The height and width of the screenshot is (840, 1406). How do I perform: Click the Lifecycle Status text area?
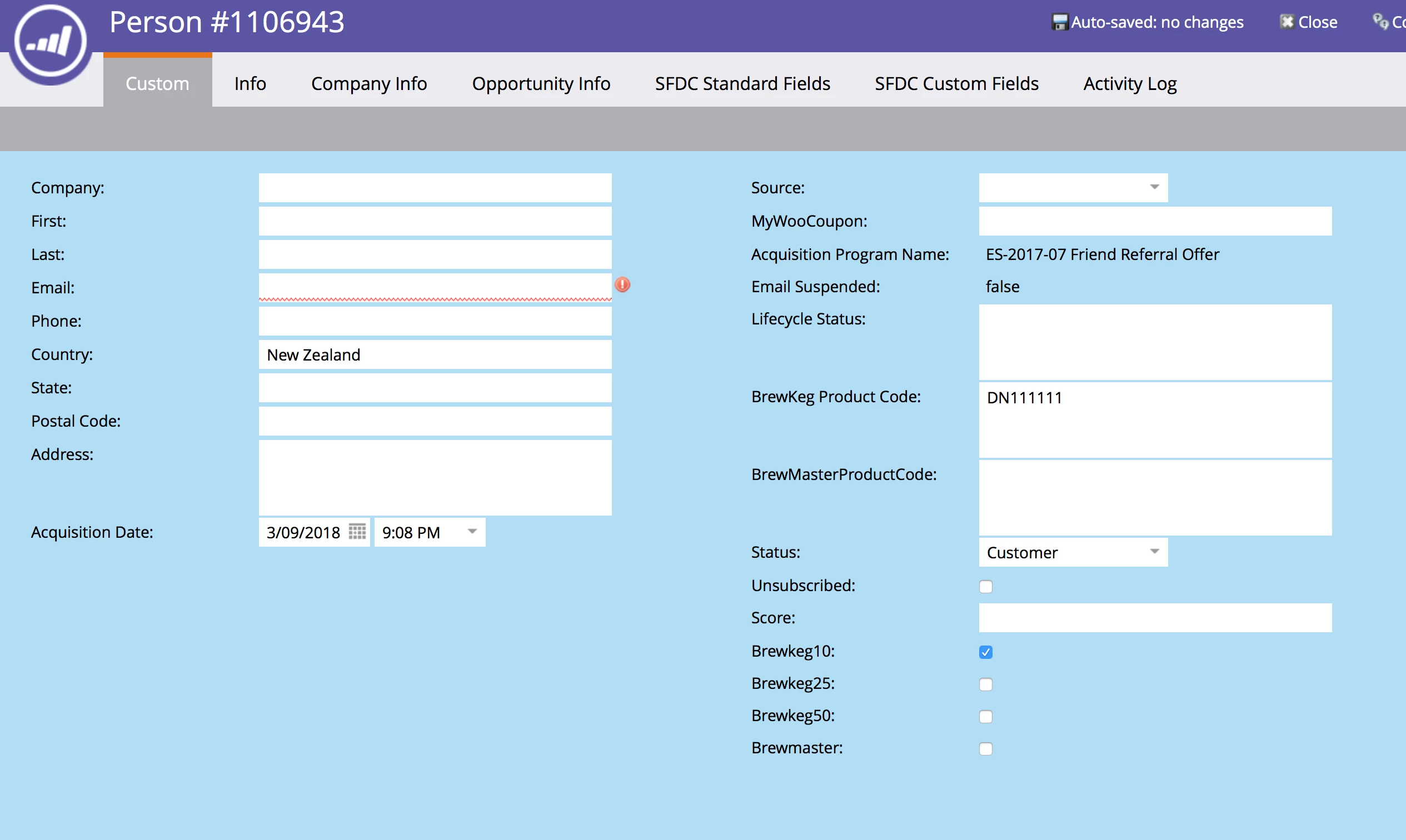[1155, 342]
